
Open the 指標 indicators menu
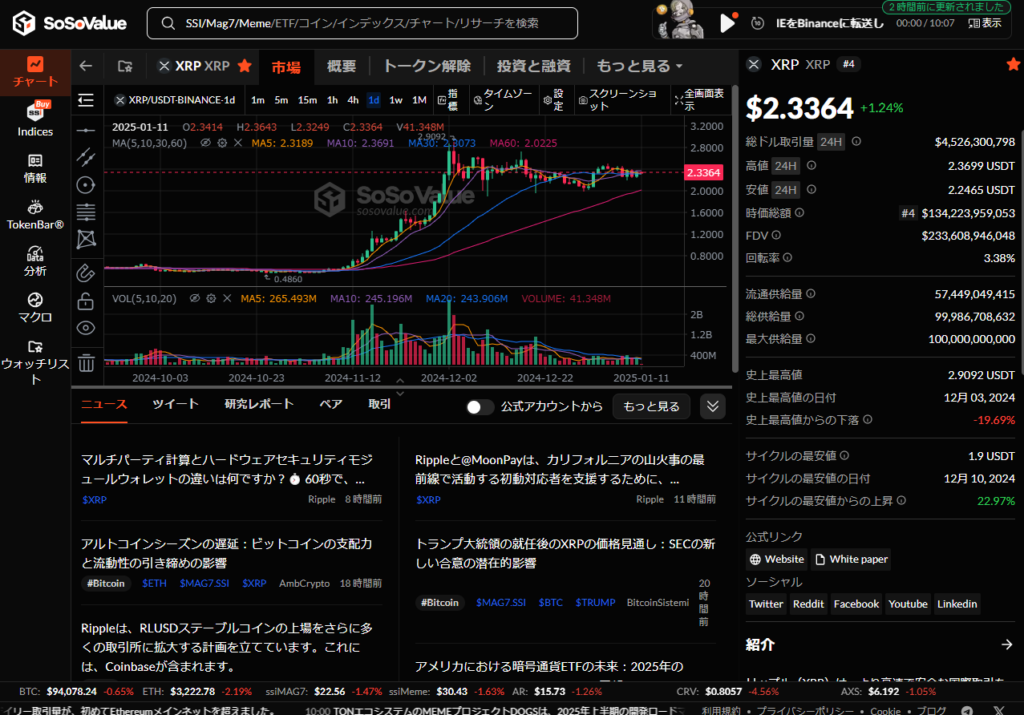[448, 100]
